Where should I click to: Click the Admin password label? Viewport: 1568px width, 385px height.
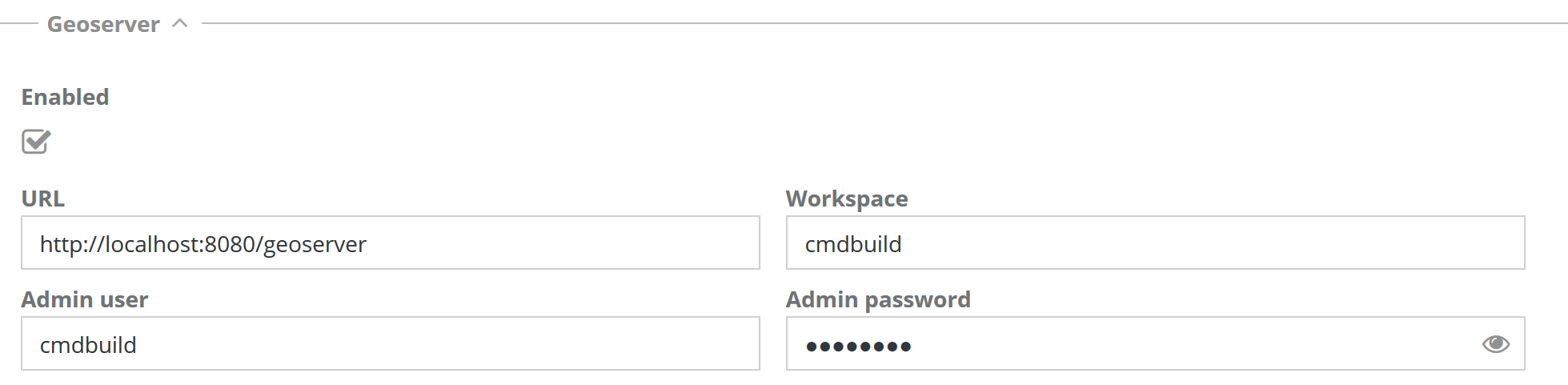pos(877,299)
